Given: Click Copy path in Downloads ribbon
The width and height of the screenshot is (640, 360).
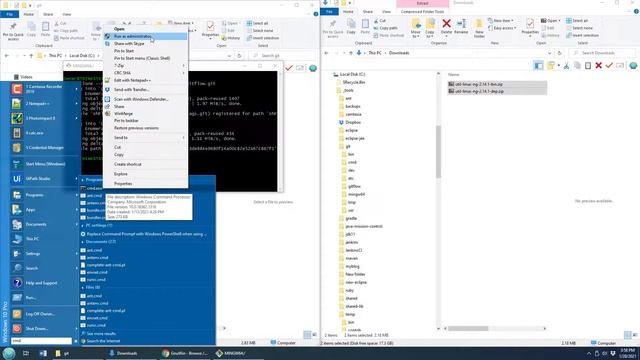Looking at the screenshot, I should (x=385, y=28).
